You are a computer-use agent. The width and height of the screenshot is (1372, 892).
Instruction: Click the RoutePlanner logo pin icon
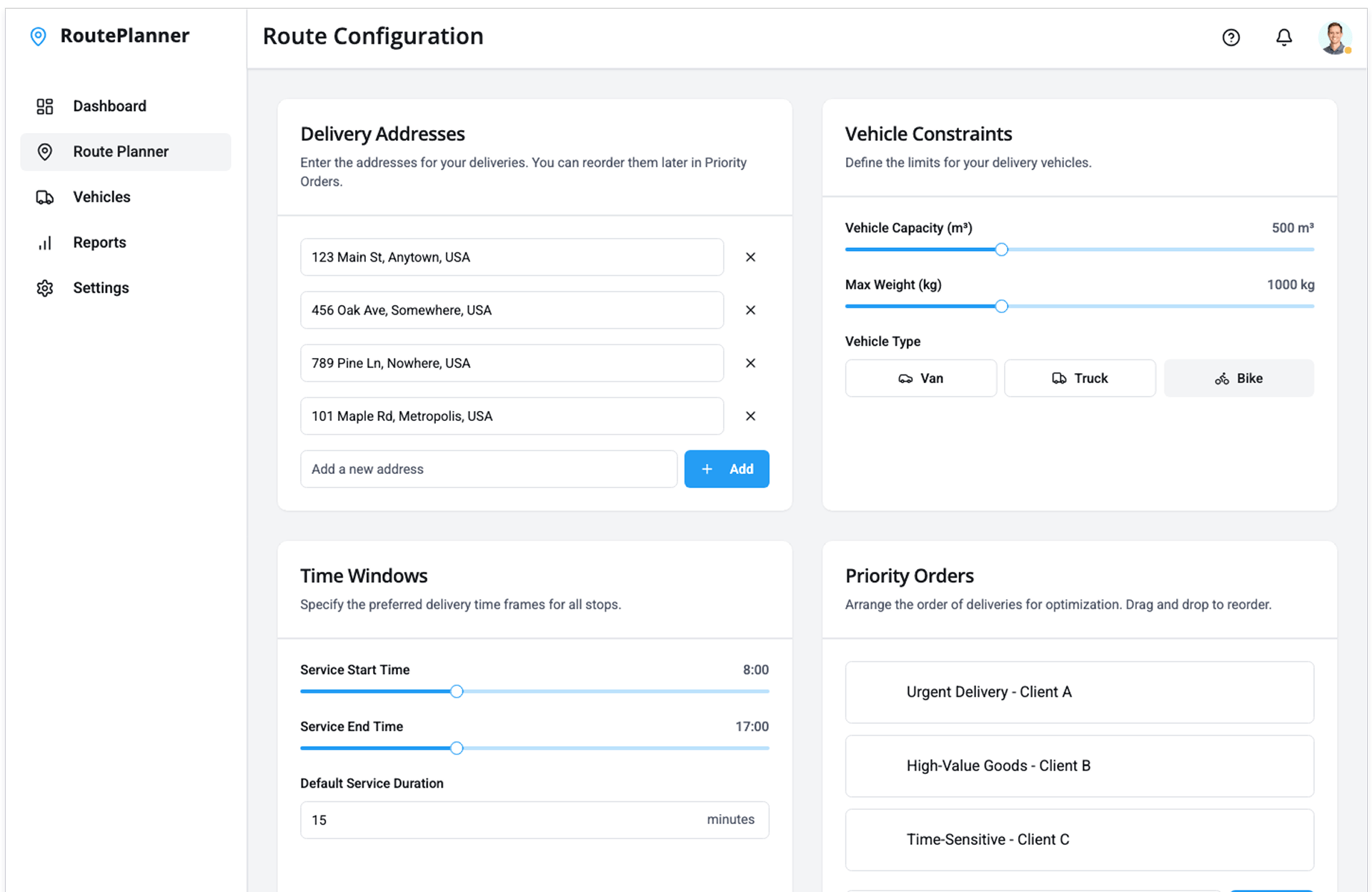(38, 36)
